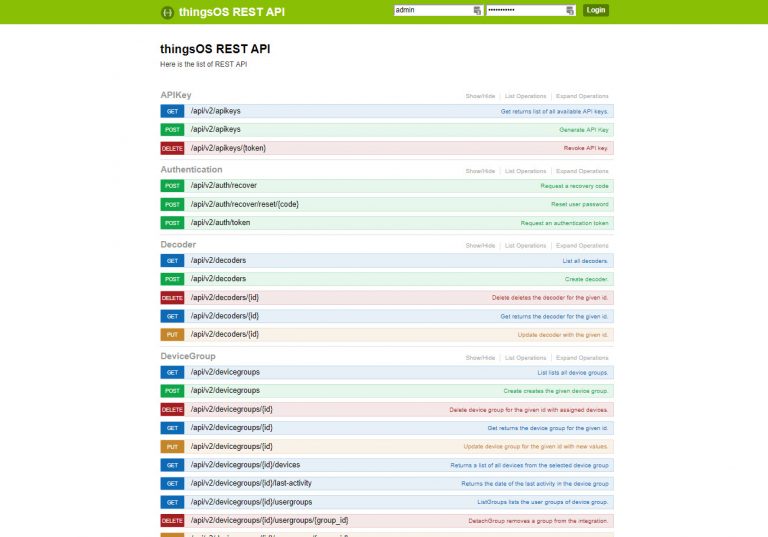The width and height of the screenshot is (768, 537).
Task: Click 'DetachGroup removes a group' description
Action: pyautogui.click(x=538, y=521)
